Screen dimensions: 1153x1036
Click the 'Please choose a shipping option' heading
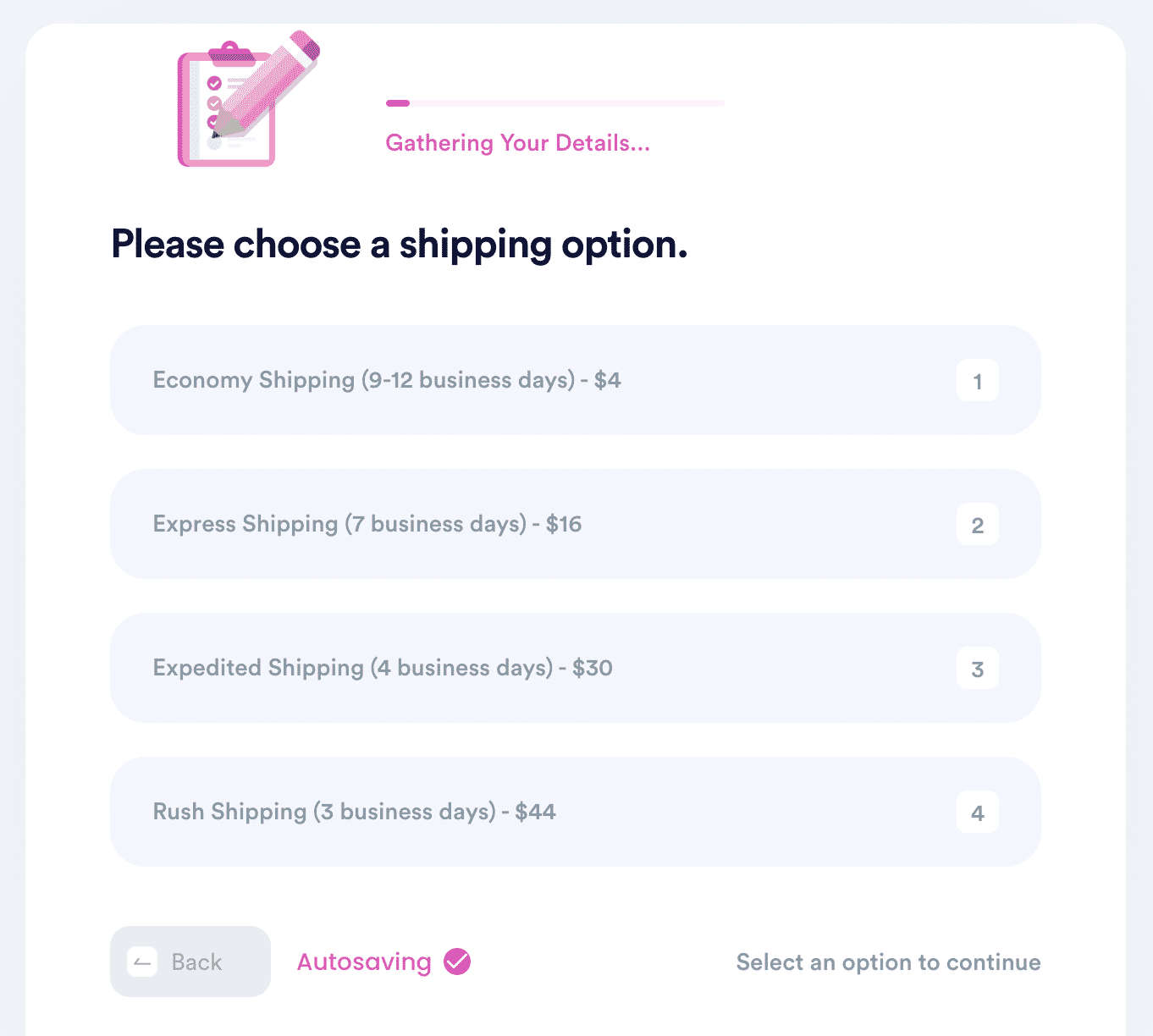[x=399, y=245]
